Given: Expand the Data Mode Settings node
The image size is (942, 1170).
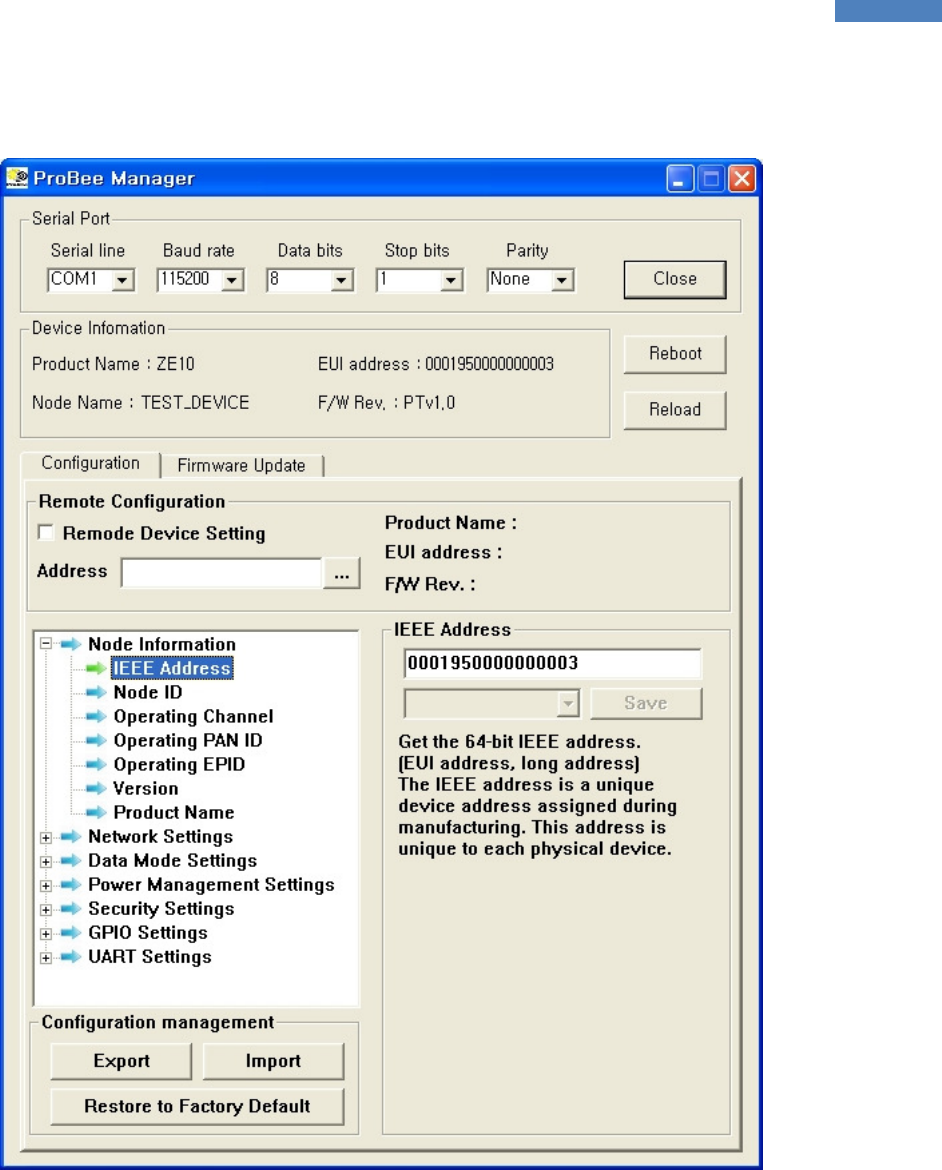Looking at the screenshot, I should point(46,862).
